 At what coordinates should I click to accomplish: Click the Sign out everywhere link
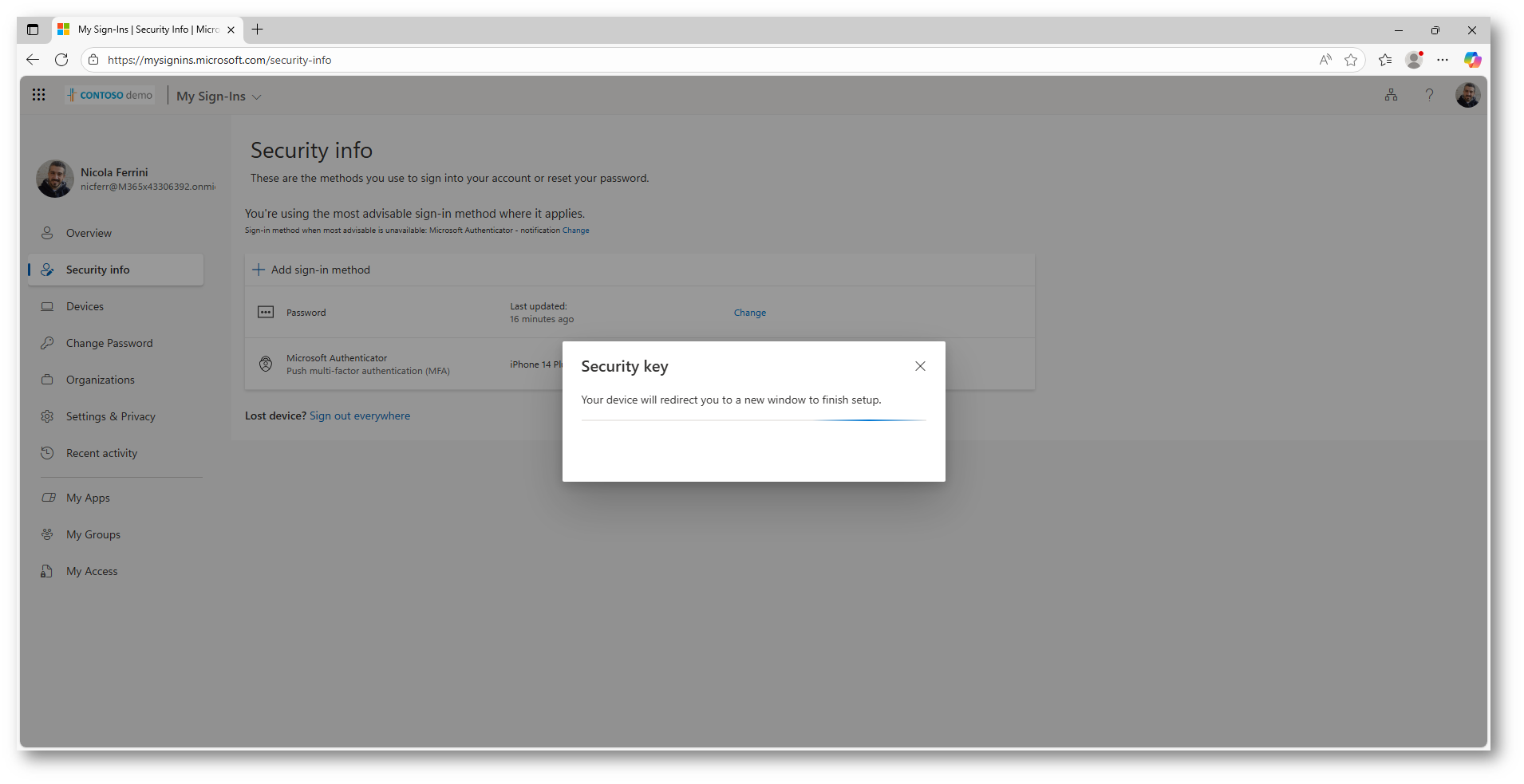pos(360,416)
